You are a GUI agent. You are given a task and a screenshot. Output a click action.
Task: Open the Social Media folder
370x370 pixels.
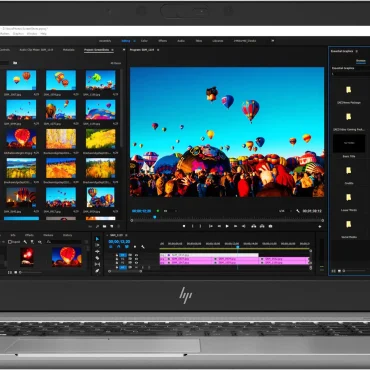click(349, 224)
